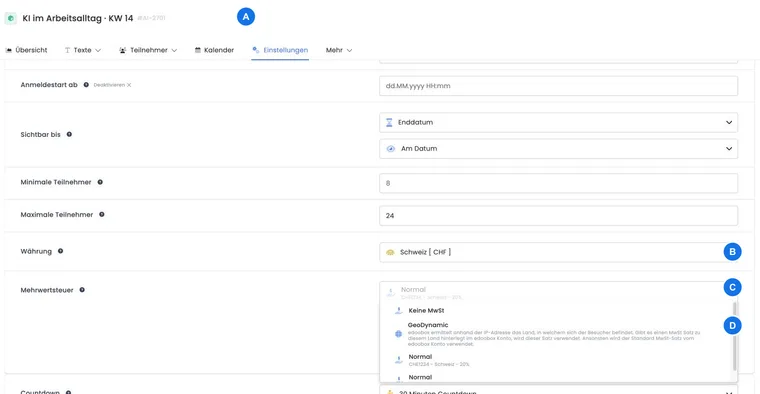Click the tax dropdown list scrollbar
Image resolution: width=760 pixels, height=394 pixels.
point(735,336)
